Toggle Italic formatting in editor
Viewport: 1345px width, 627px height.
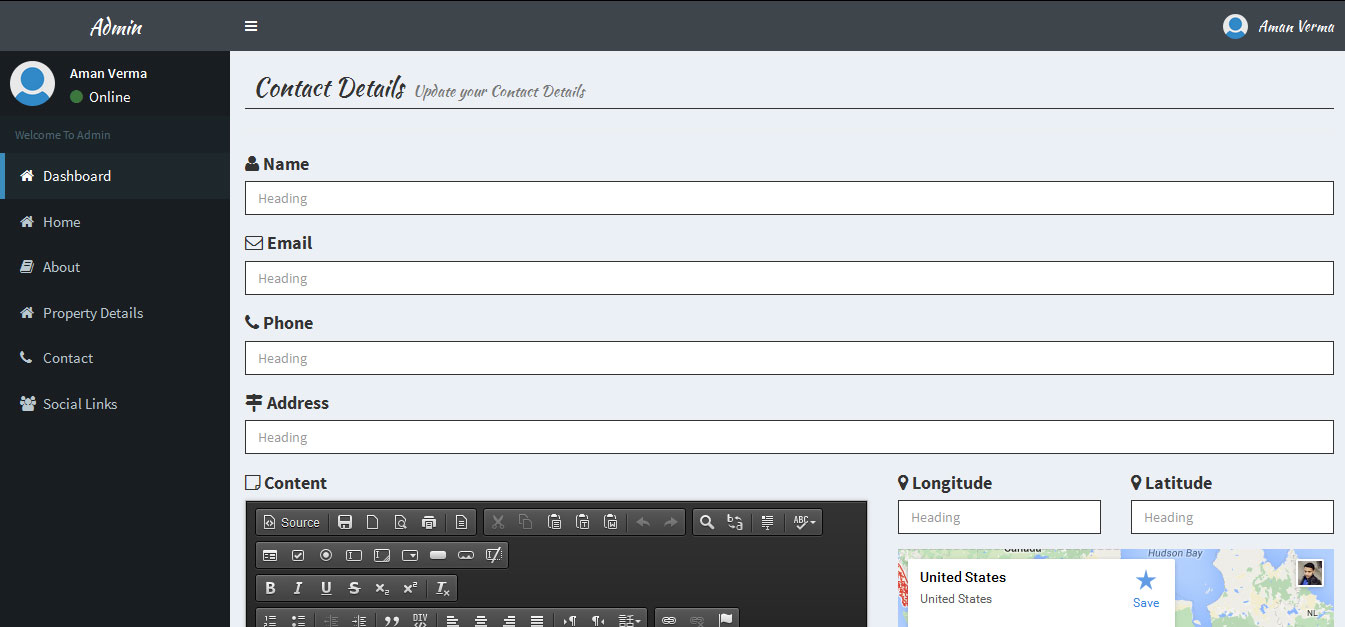(298, 588)
